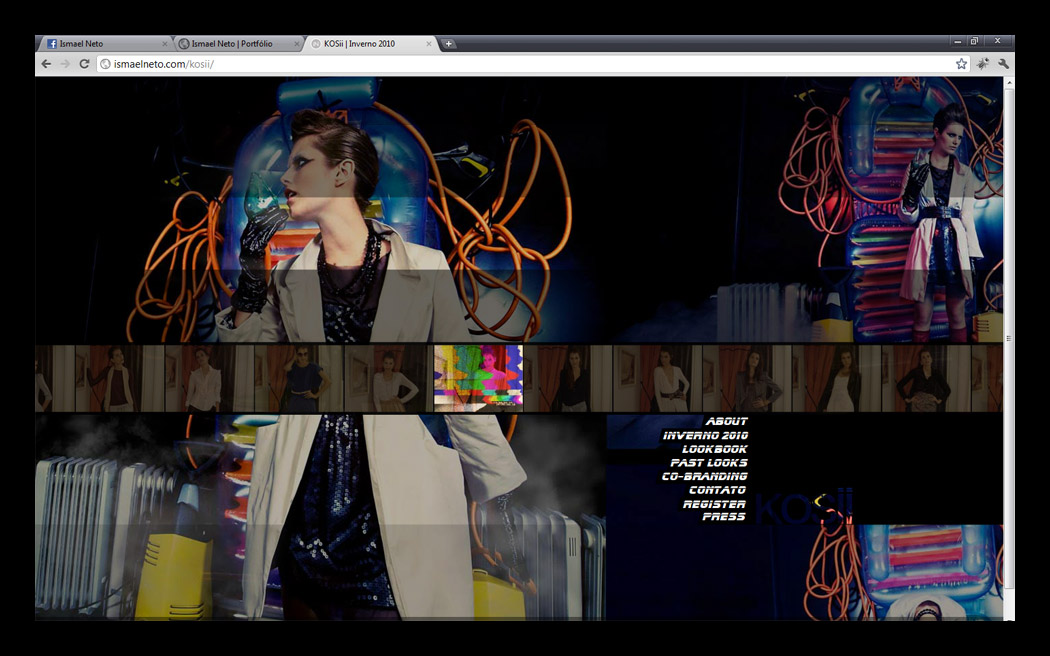Click the vertical scrollbar thumb
Screen dimensions: 1050x656
[1009, 338]
